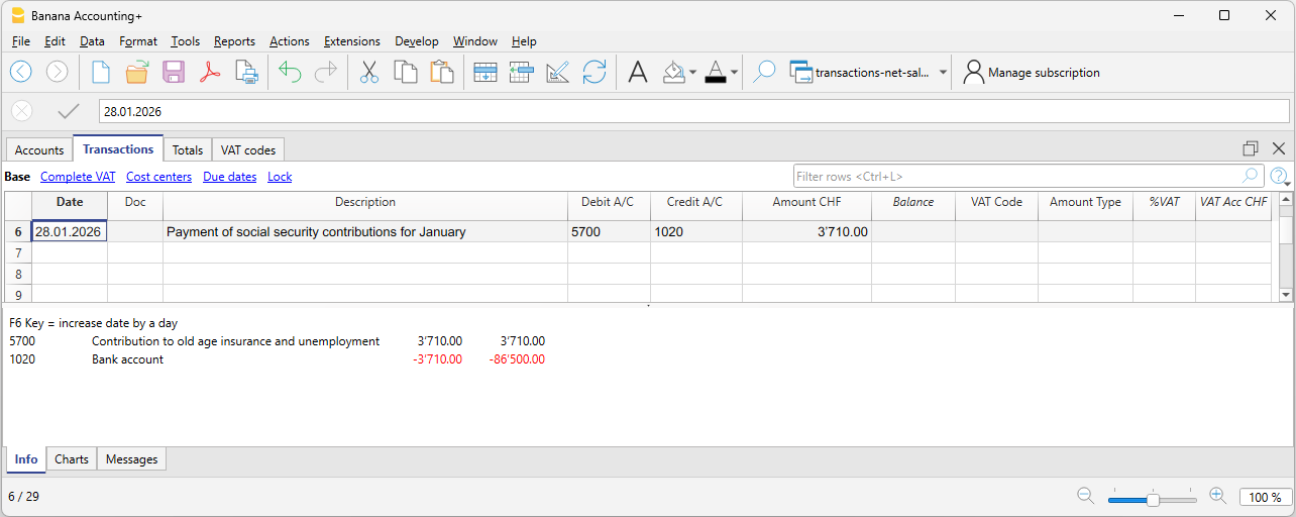Image resolution: width=1296 pixels, height=517 pixels.
Task: Click the recalculate refresh arrows icon
Action: [x=594, y=72]
